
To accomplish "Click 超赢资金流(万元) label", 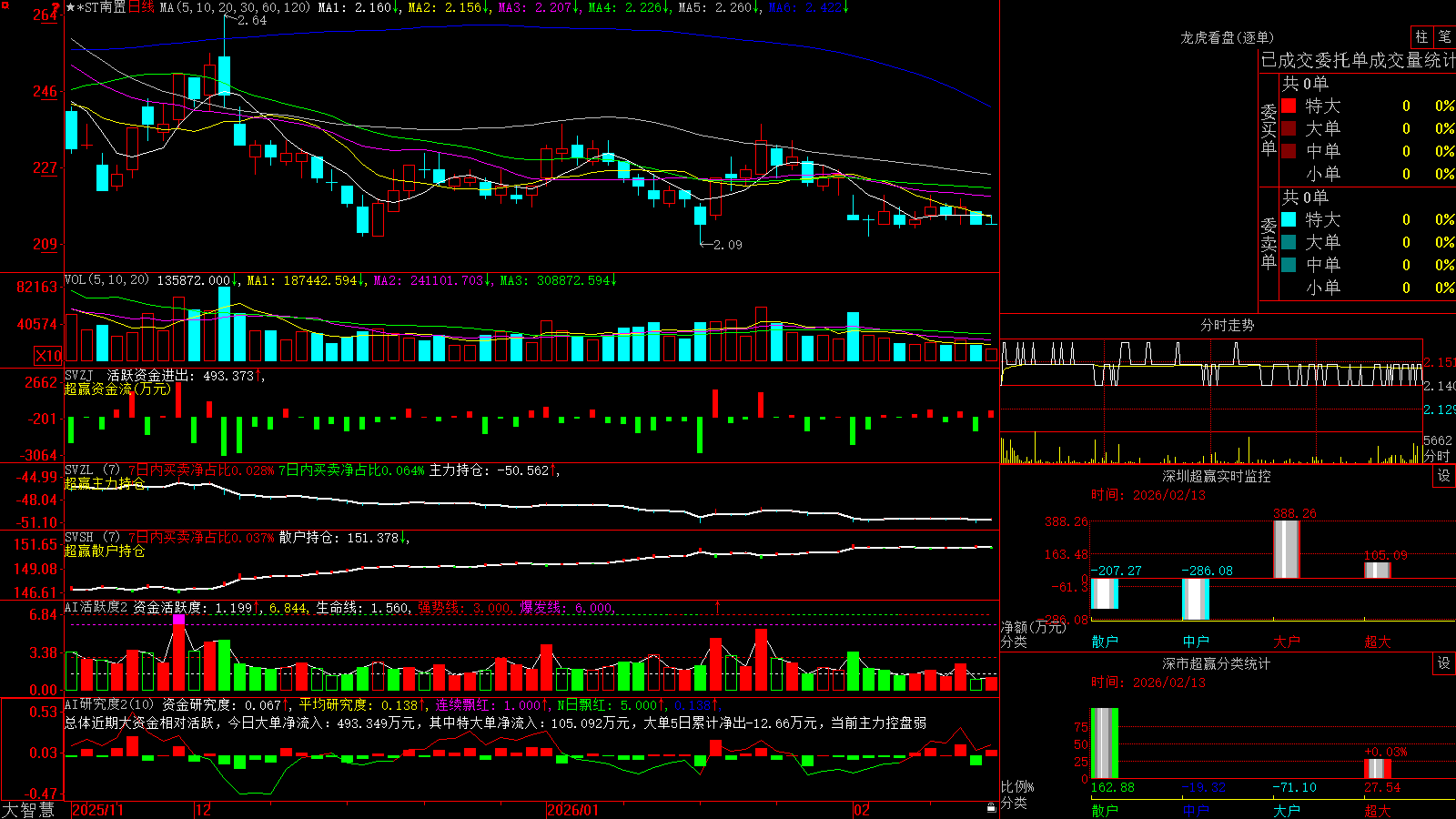I will pos(117,389).
